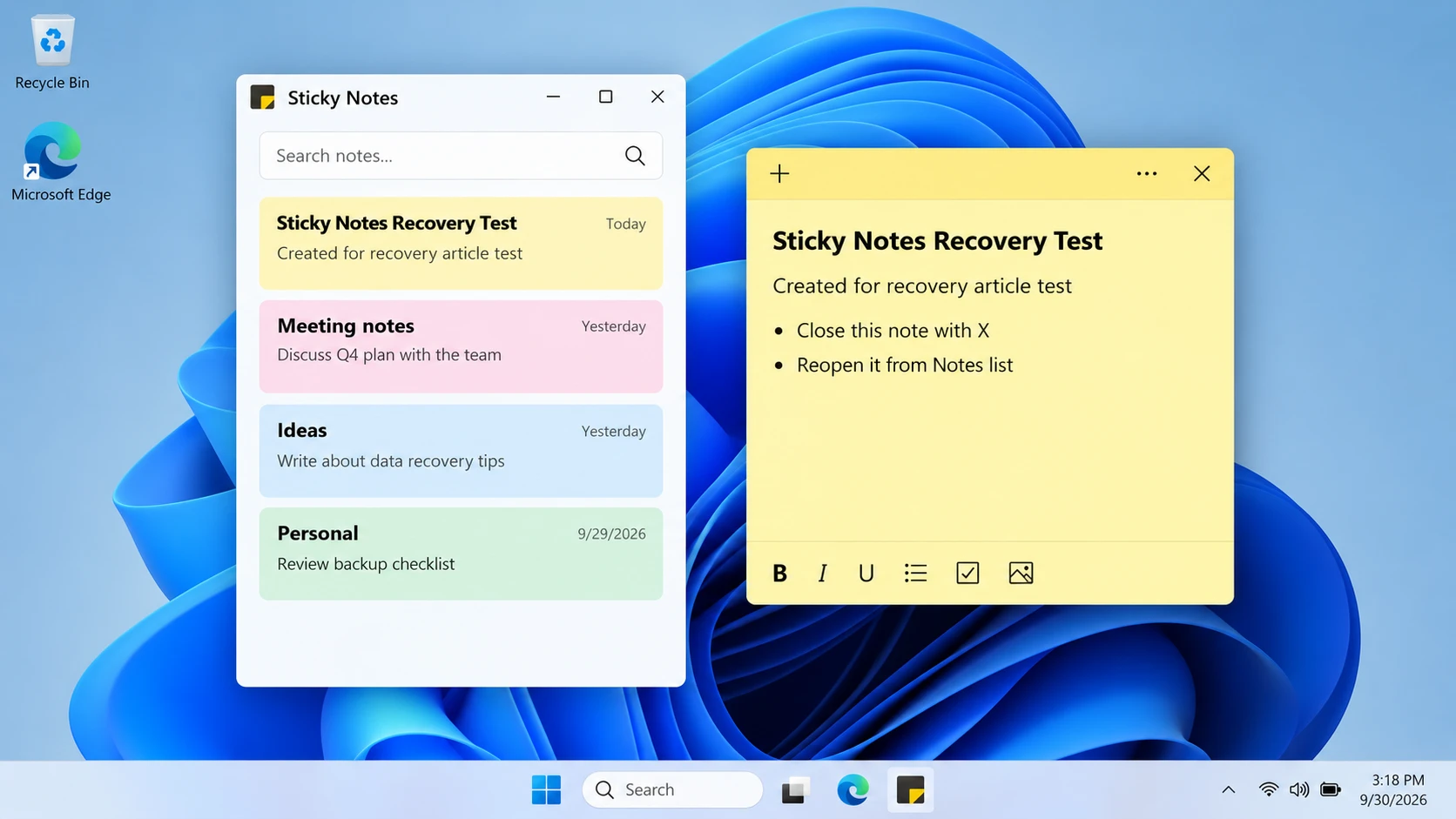1456x819 pixels.
Task: Click 'Review backup checklist' text
Action: click(366, 564)
